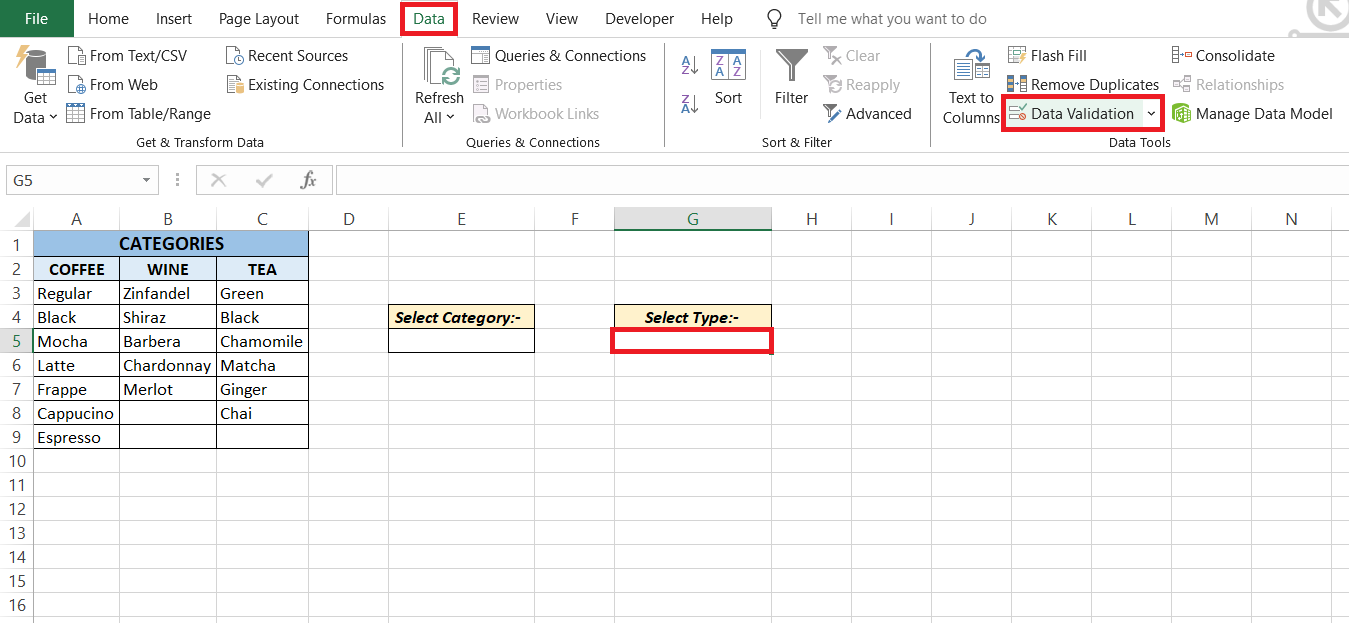This screenshot has width=1349, height=623.
Task: Select the Chardonnay cell
Action: 168,365
